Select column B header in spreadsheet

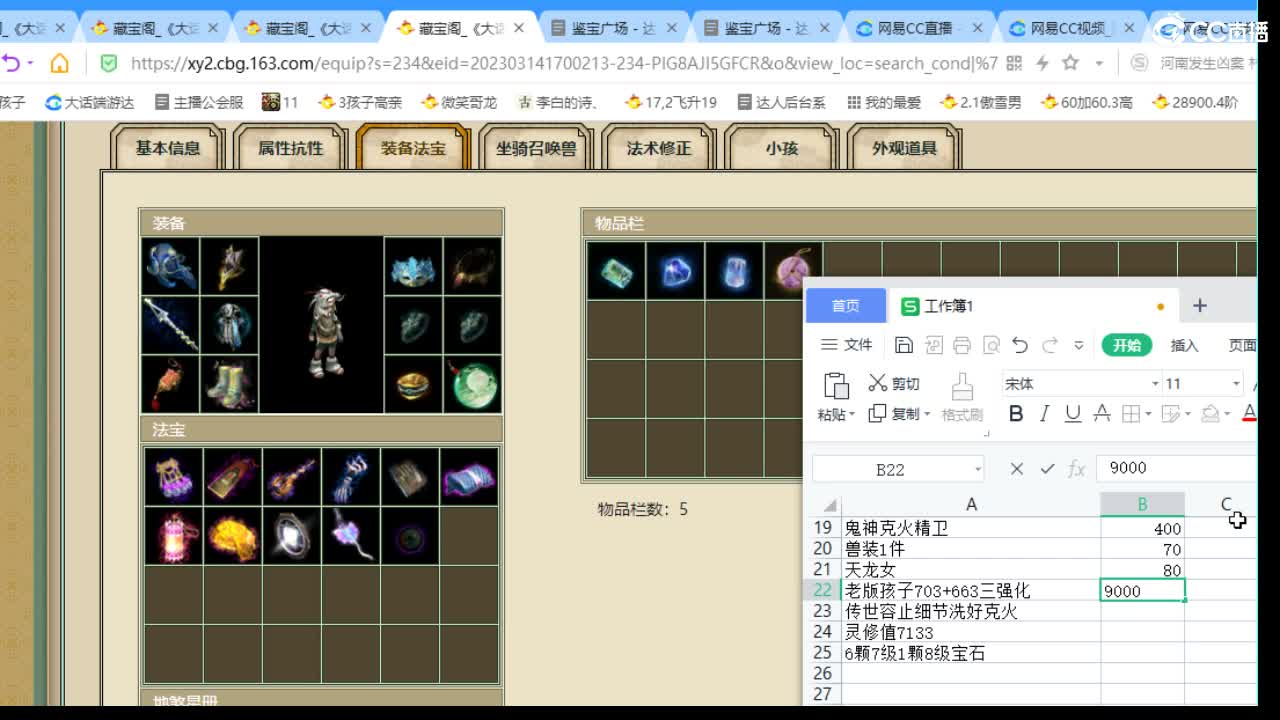click(x=1142, y=505)
